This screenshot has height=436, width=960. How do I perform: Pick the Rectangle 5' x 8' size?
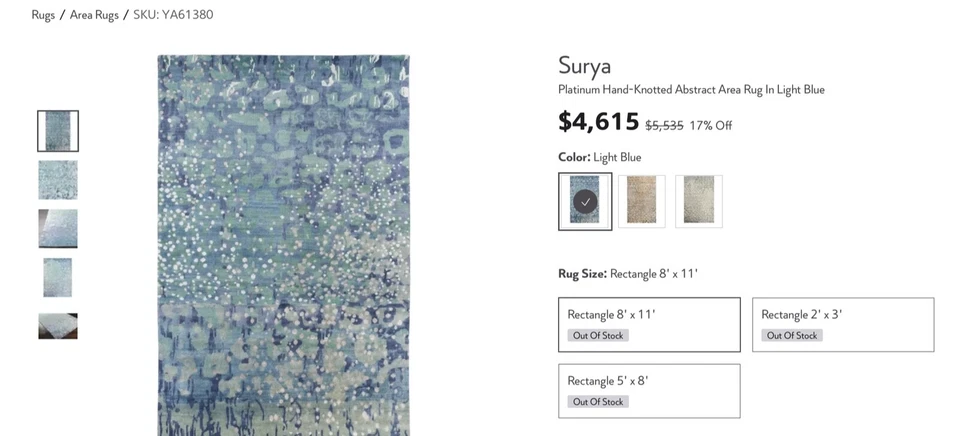coord(649,390)
